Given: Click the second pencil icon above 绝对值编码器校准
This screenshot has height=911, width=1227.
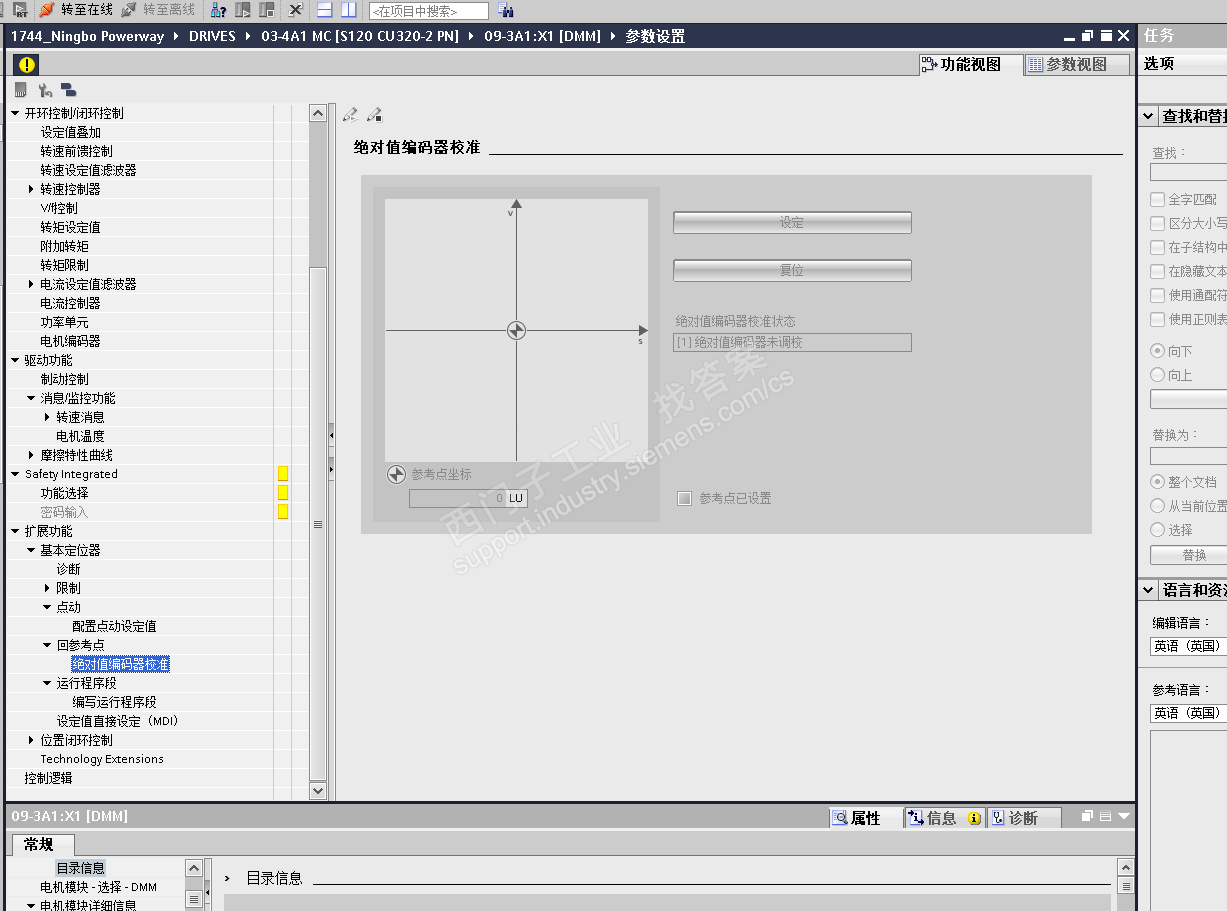Looking at the screenshot, I should tap(374, 115).
